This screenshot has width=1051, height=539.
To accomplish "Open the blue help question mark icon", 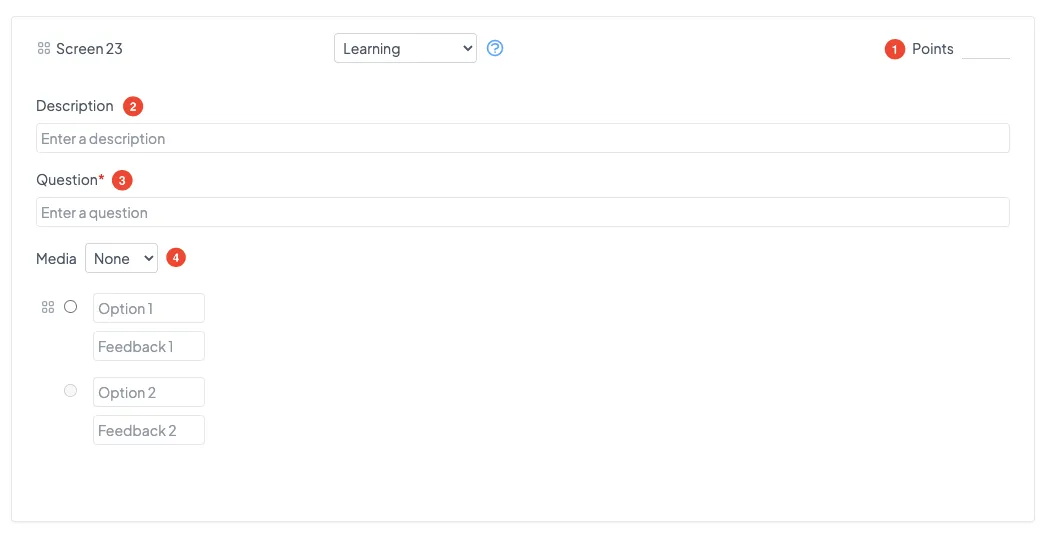I will [x=495, y=48].
